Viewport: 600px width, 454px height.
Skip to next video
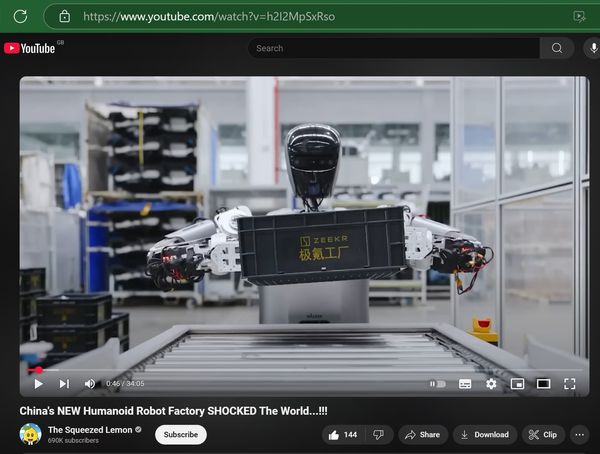64,384
